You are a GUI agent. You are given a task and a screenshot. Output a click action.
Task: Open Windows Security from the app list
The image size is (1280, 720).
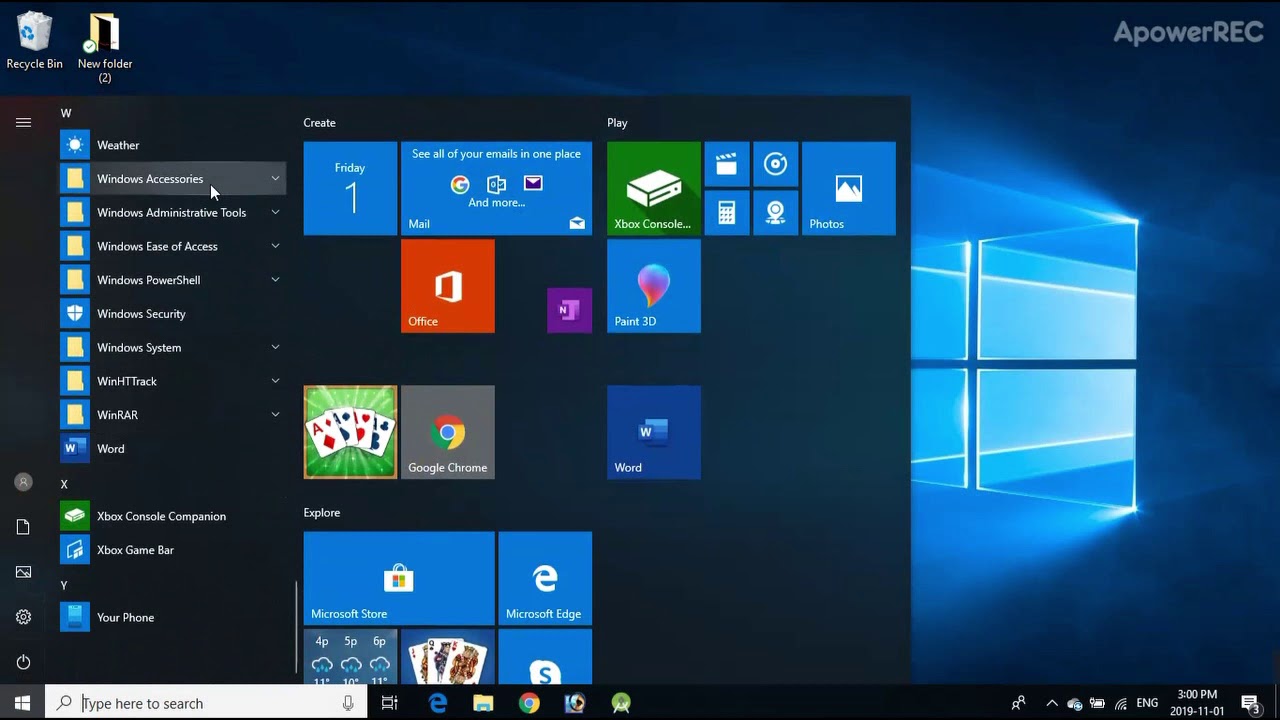tap(173, 314)
